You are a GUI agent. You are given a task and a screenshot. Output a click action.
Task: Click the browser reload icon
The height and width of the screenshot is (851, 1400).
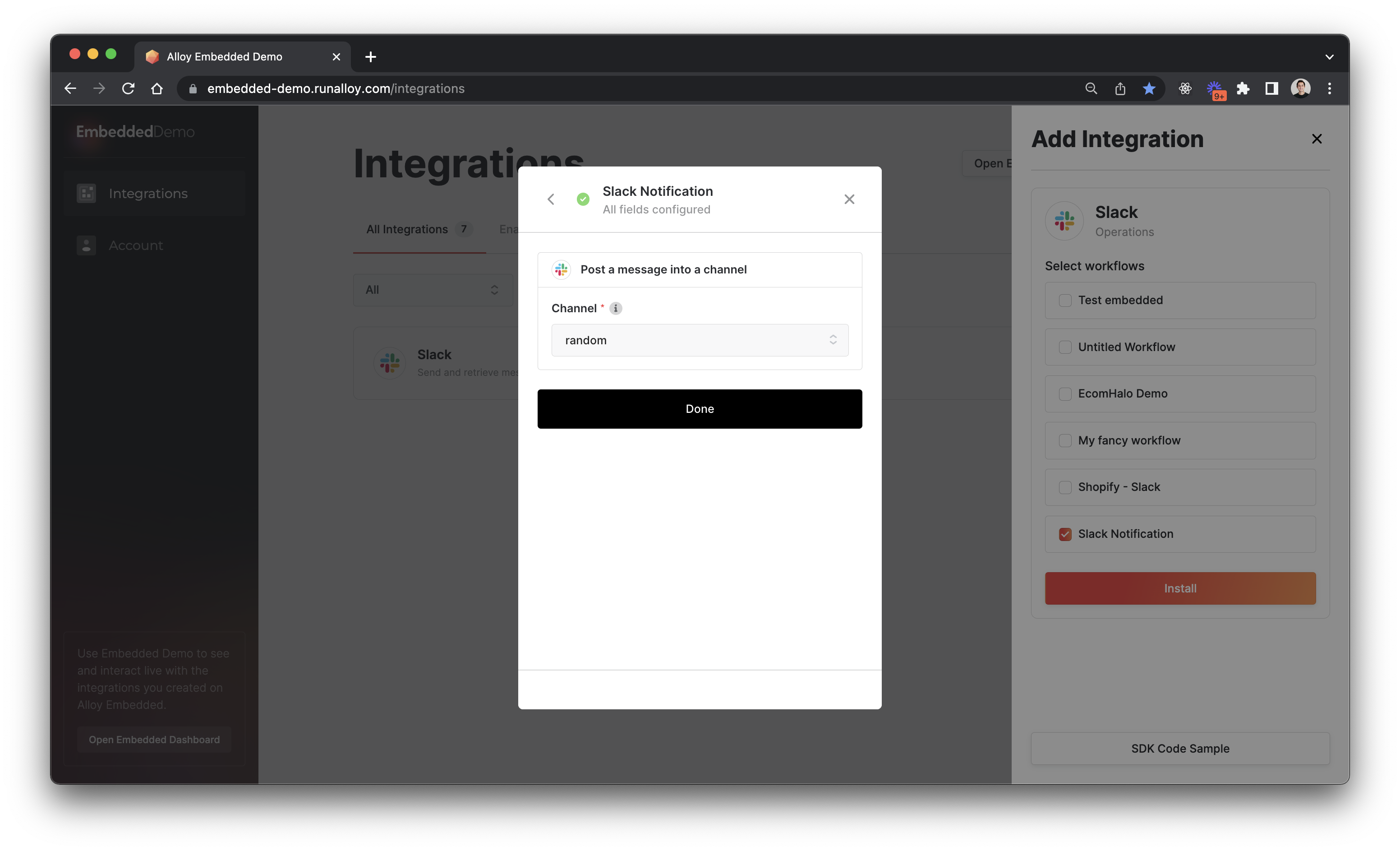(x=129, y=89)
